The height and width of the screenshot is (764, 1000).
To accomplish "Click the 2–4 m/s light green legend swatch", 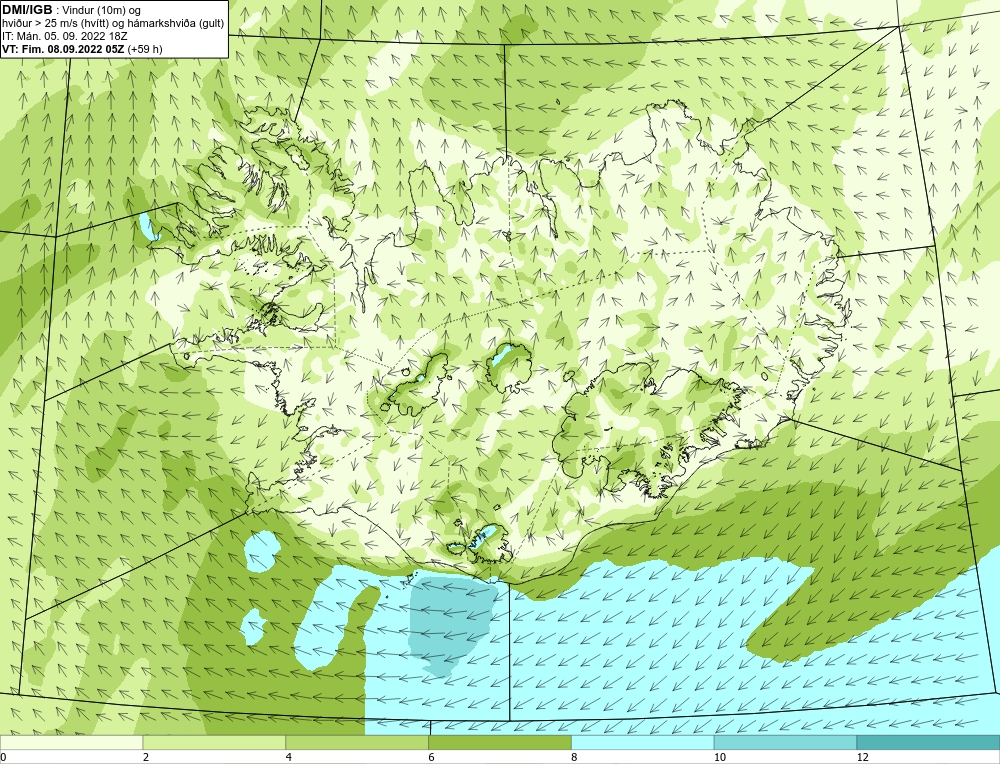I will click(214, 742).
